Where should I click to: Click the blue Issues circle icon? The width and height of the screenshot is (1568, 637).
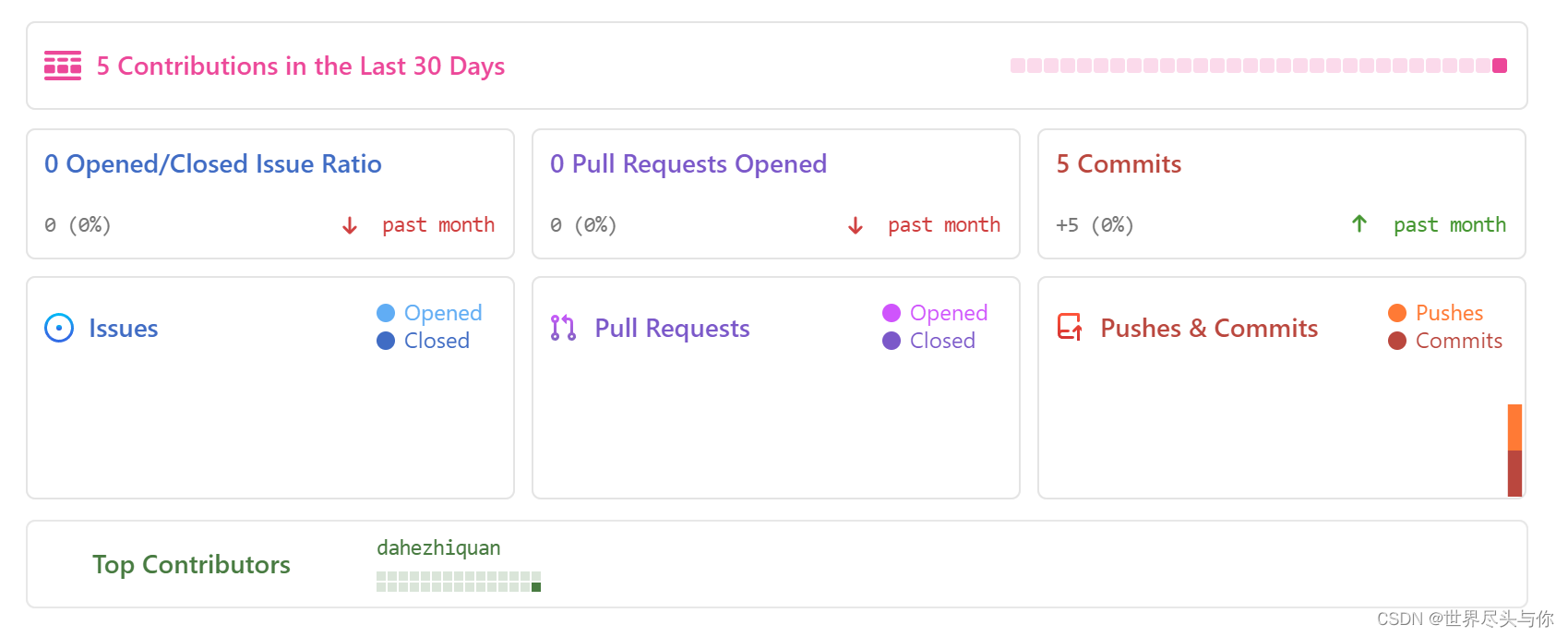pyautogui.click(x=59, y=328)
